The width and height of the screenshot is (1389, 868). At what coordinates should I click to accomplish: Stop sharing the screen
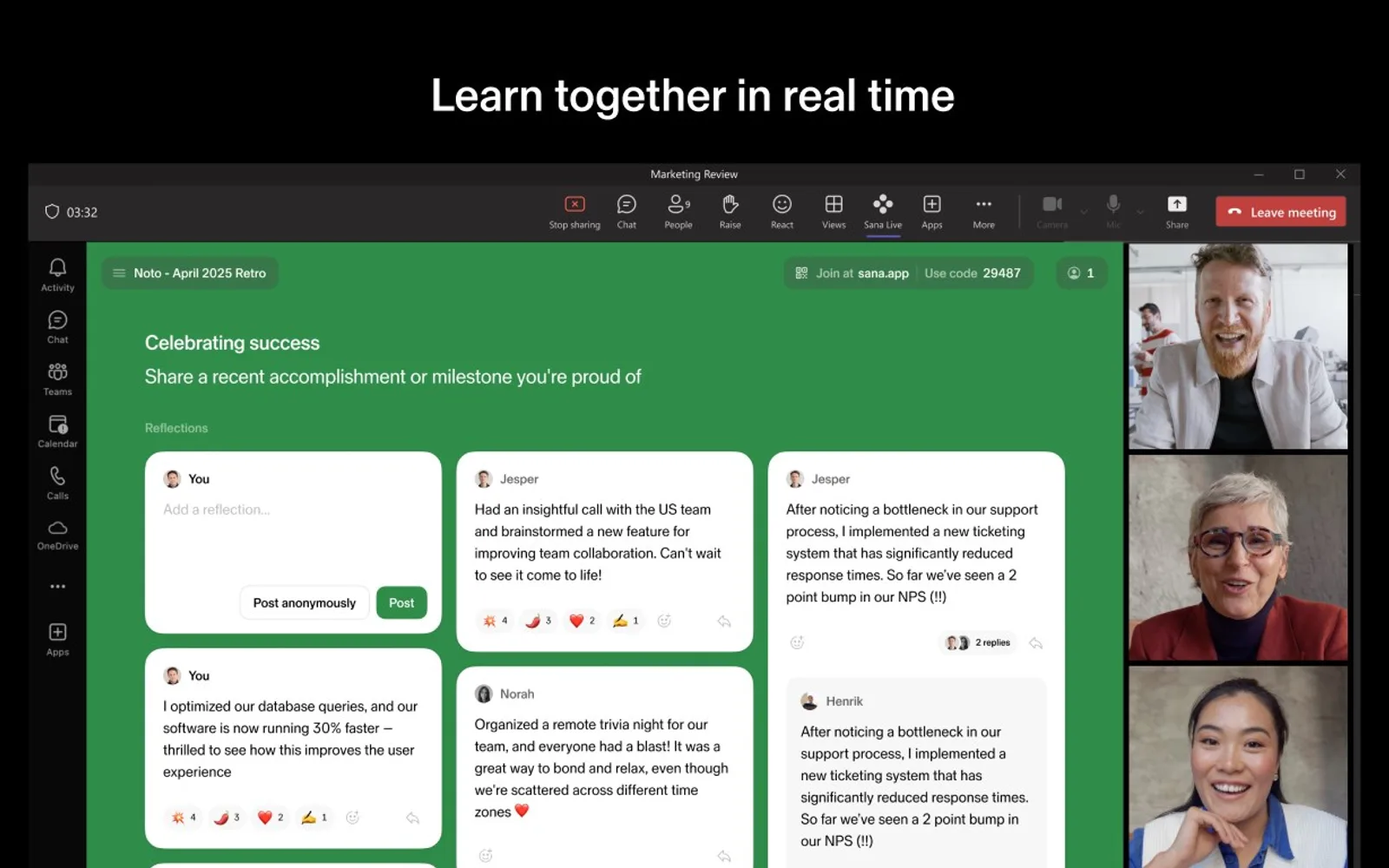point(574,212)
